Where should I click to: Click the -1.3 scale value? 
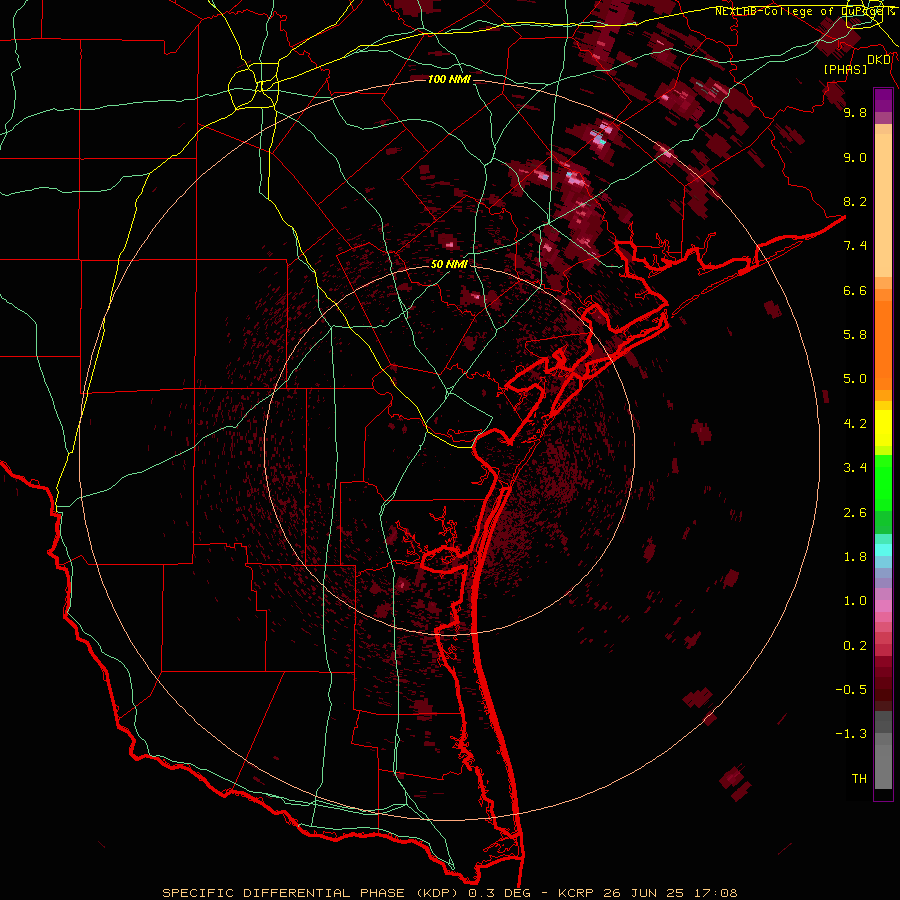click(851, 734)
